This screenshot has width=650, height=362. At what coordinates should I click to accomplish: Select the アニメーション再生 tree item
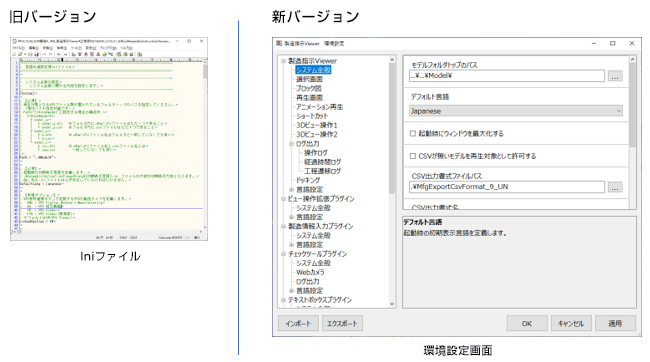[x=319, y=107]
